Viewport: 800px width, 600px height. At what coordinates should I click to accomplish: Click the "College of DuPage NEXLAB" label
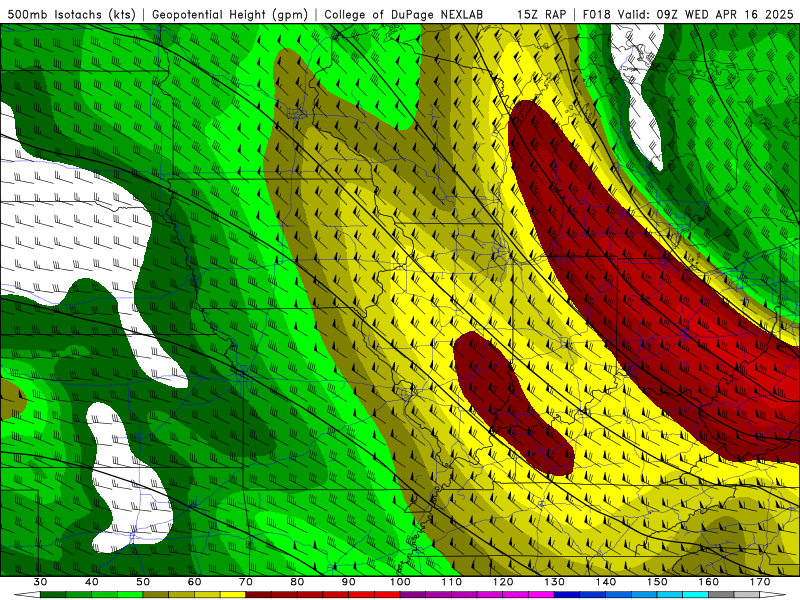(404, 15)
